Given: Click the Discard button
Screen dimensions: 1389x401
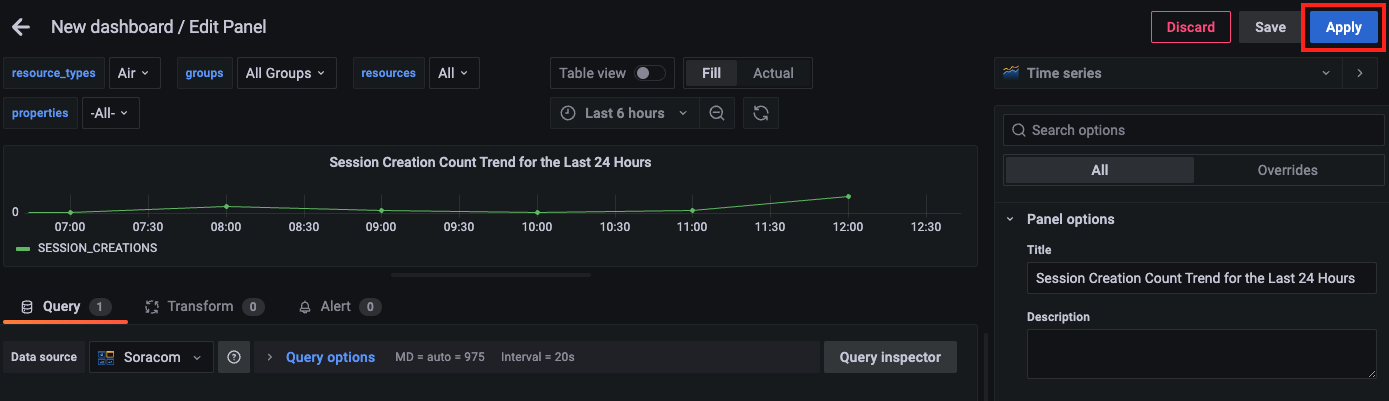Looking at the screenshot, I should 1190,27.
